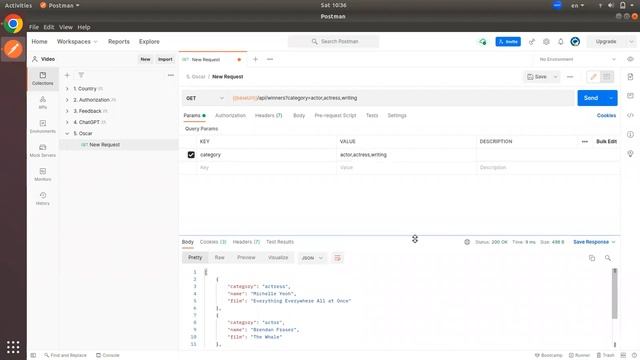
Task: Open the Help menu
Action: pos(84,27)
